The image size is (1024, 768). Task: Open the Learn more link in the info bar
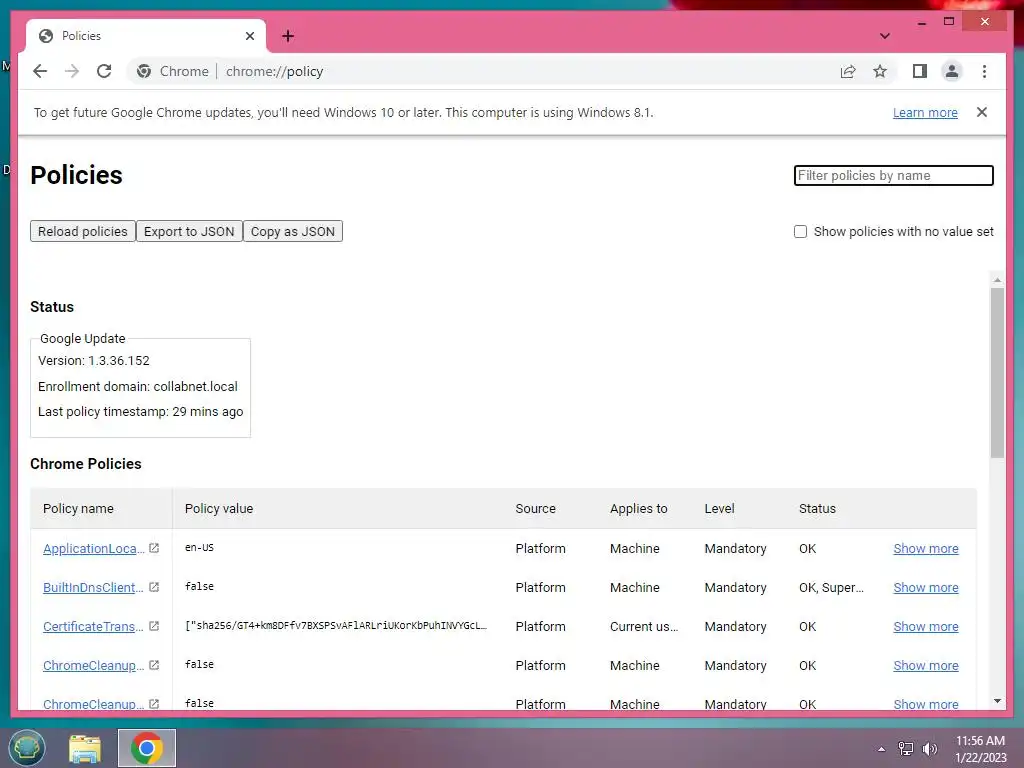(x=925, y=112)
